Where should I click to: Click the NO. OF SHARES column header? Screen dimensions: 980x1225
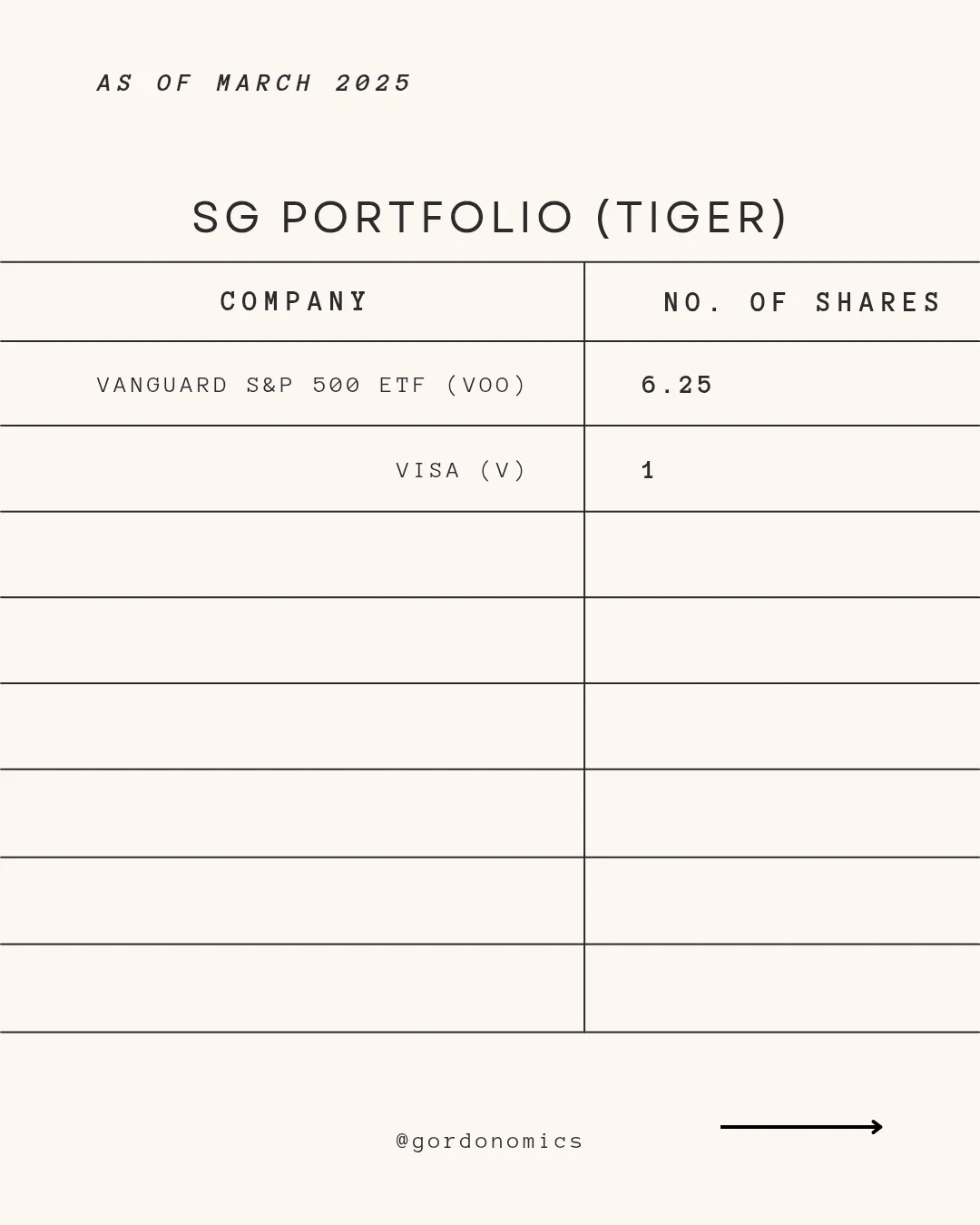[802, 302]
